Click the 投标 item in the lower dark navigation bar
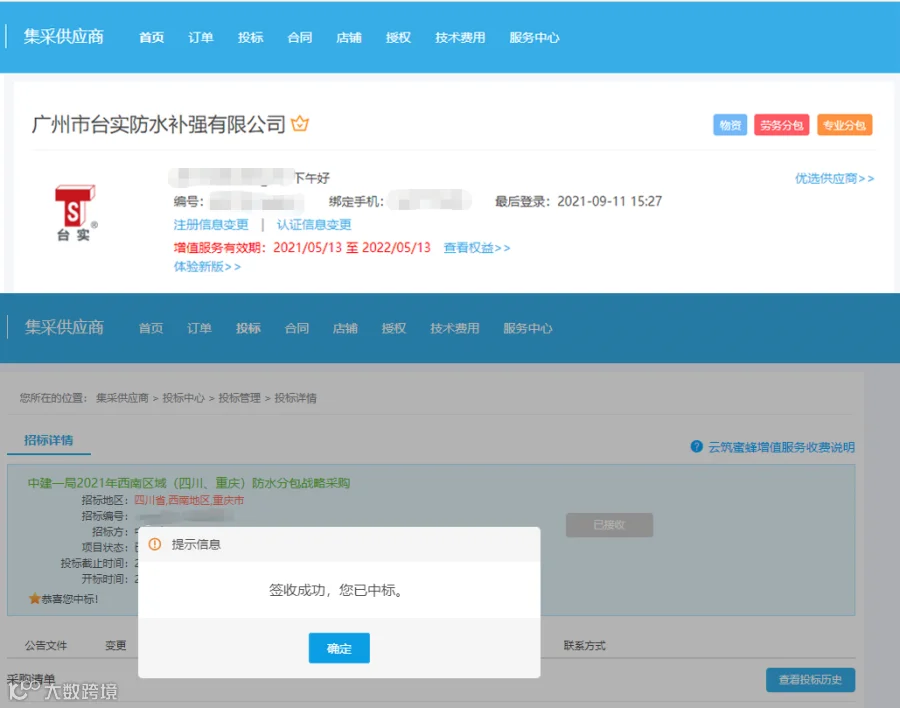 point(248,328)
